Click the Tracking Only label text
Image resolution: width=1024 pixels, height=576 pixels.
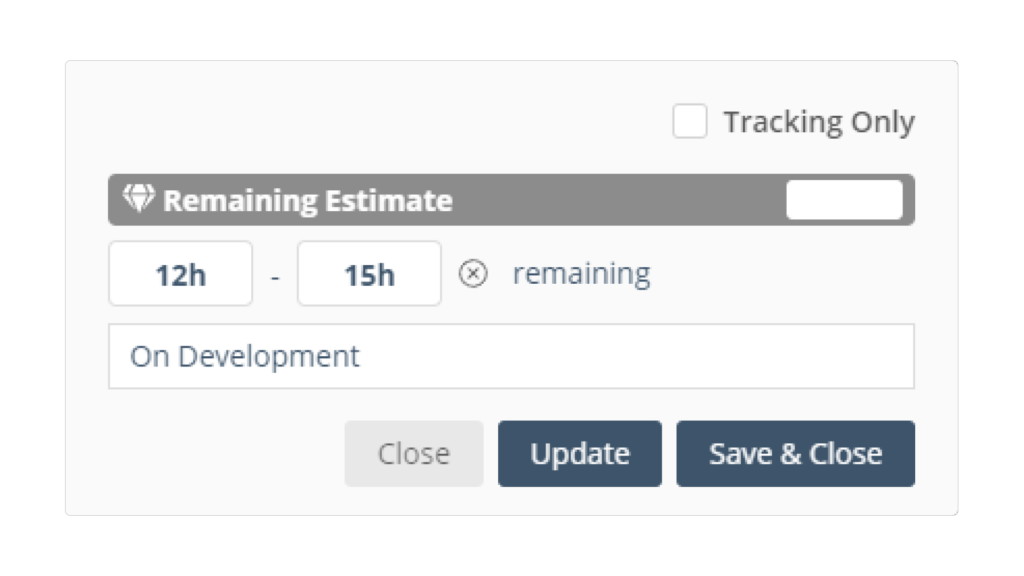coord(819,122)
